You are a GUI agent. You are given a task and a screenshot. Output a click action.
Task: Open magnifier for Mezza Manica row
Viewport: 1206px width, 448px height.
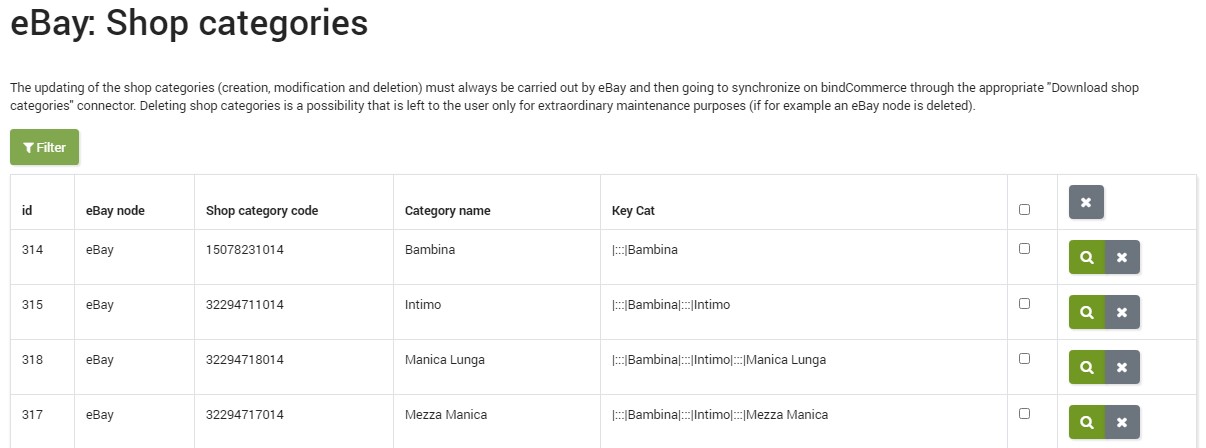click(x=1087, y=422)
